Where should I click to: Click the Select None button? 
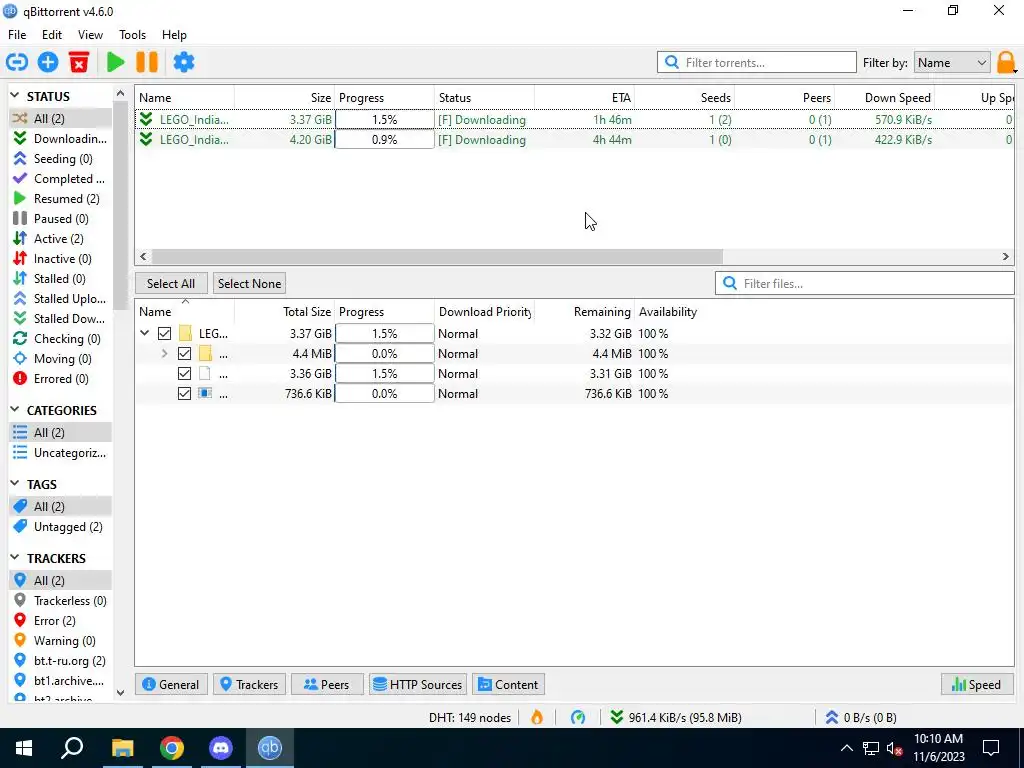coord(249,283)
